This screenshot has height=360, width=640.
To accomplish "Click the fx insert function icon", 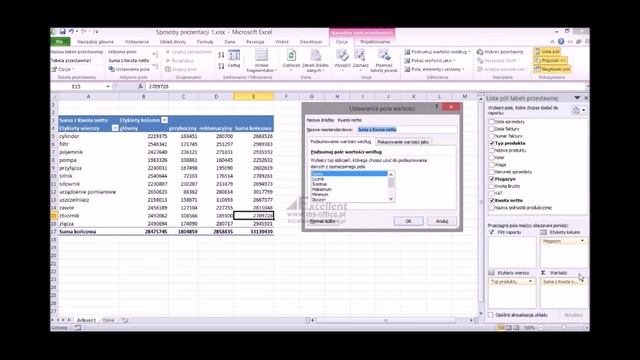I will click(140, 87).
